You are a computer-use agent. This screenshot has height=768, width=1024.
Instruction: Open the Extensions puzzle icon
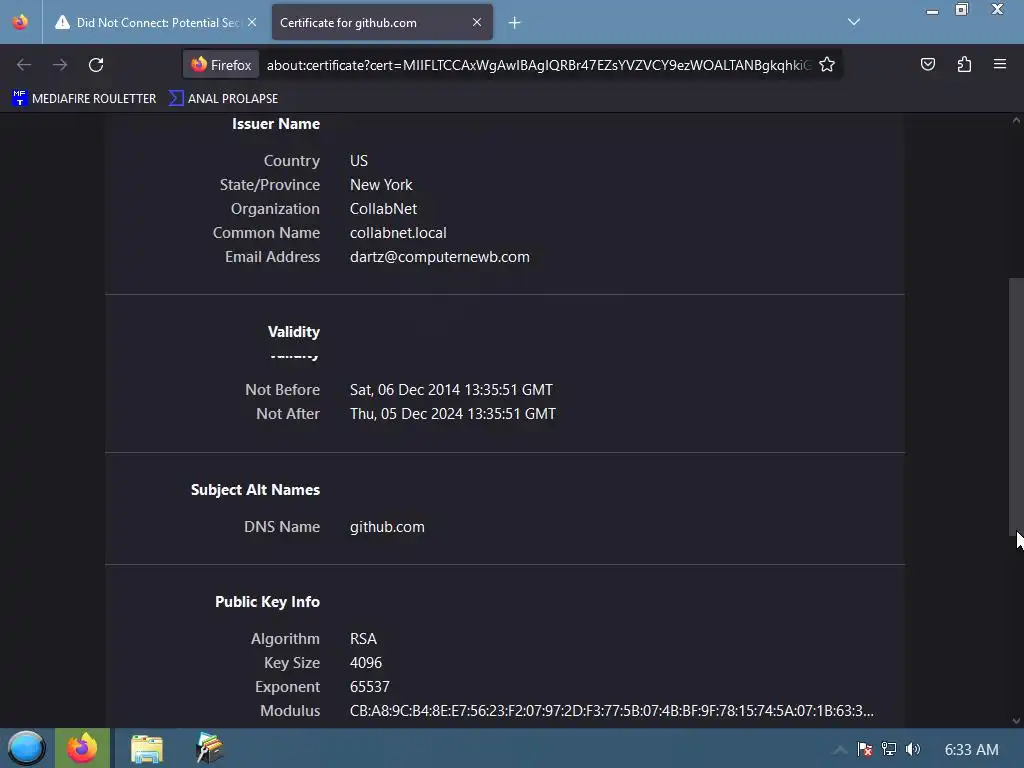click(x=964, y=64)
